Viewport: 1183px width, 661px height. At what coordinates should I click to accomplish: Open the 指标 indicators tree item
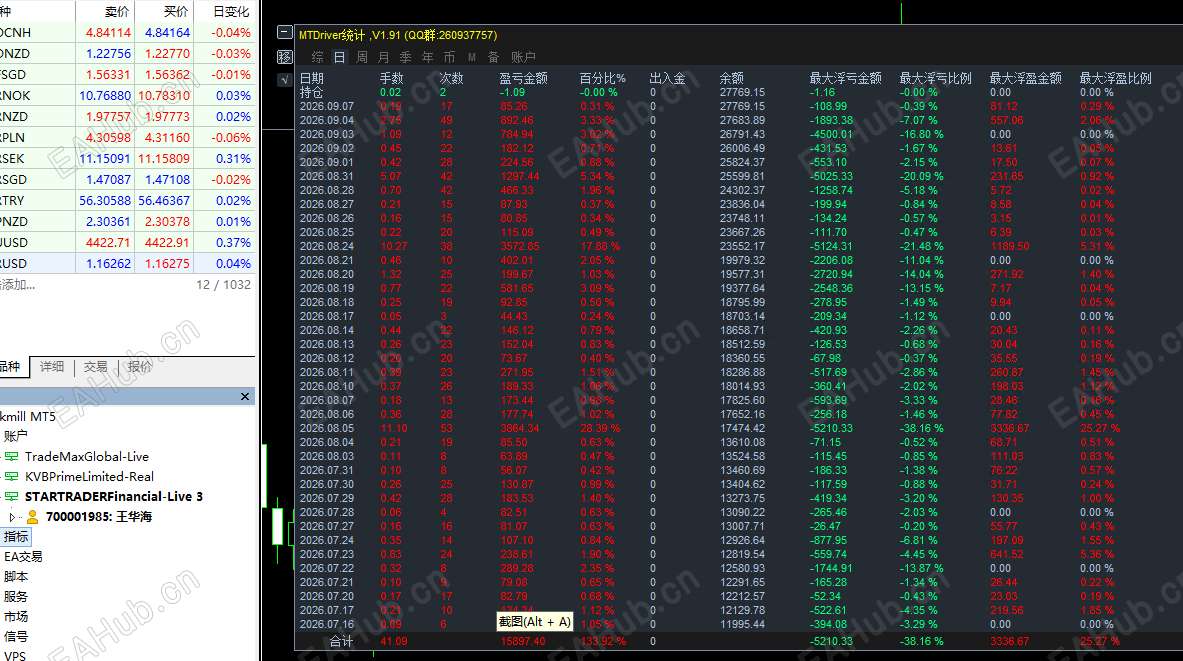tap(16, 536)
